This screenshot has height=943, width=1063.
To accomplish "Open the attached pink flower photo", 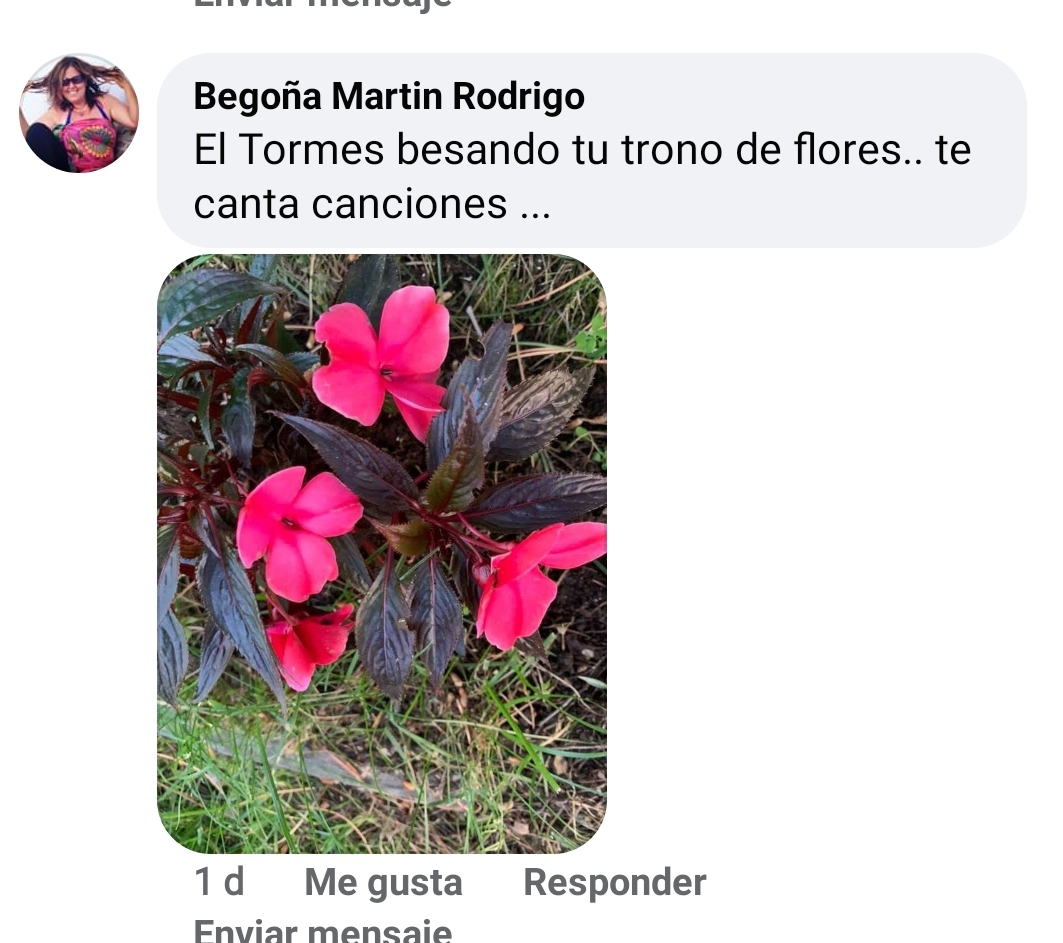I will point(382,553).
